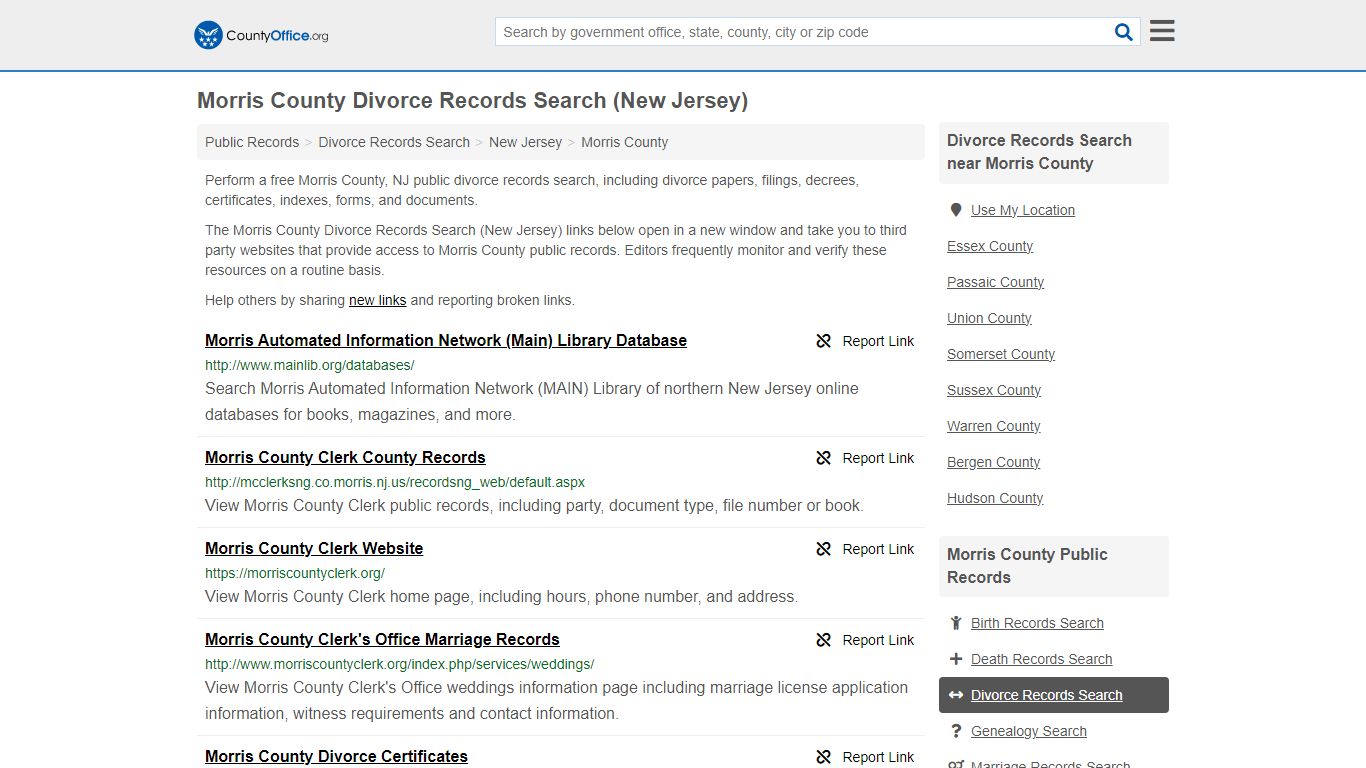The image size is (1366, 768).
Task: Go to Sussex County
Action: [994, 390]
